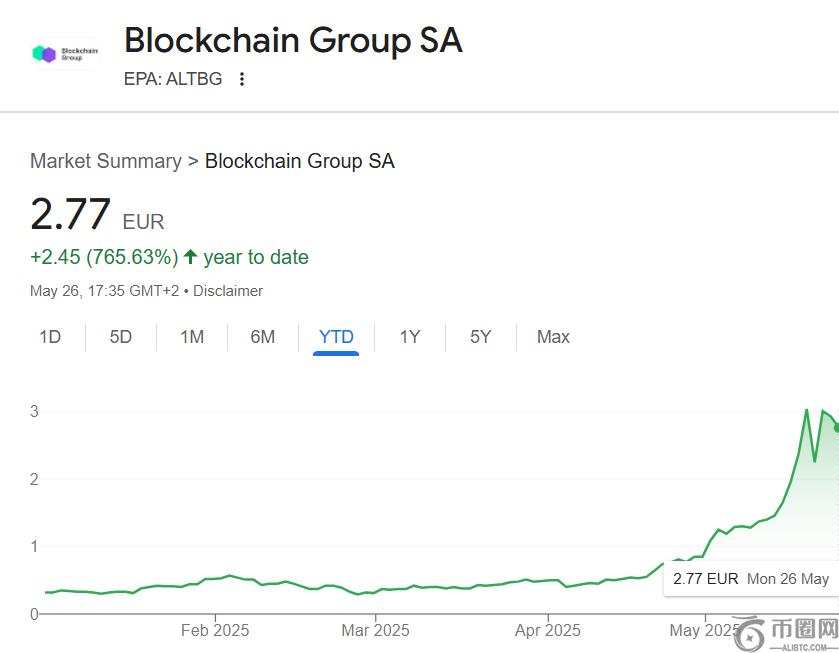This screenshot has width=839, height=653.
Task: Select the YTD tab
Action: click(336, 337)
